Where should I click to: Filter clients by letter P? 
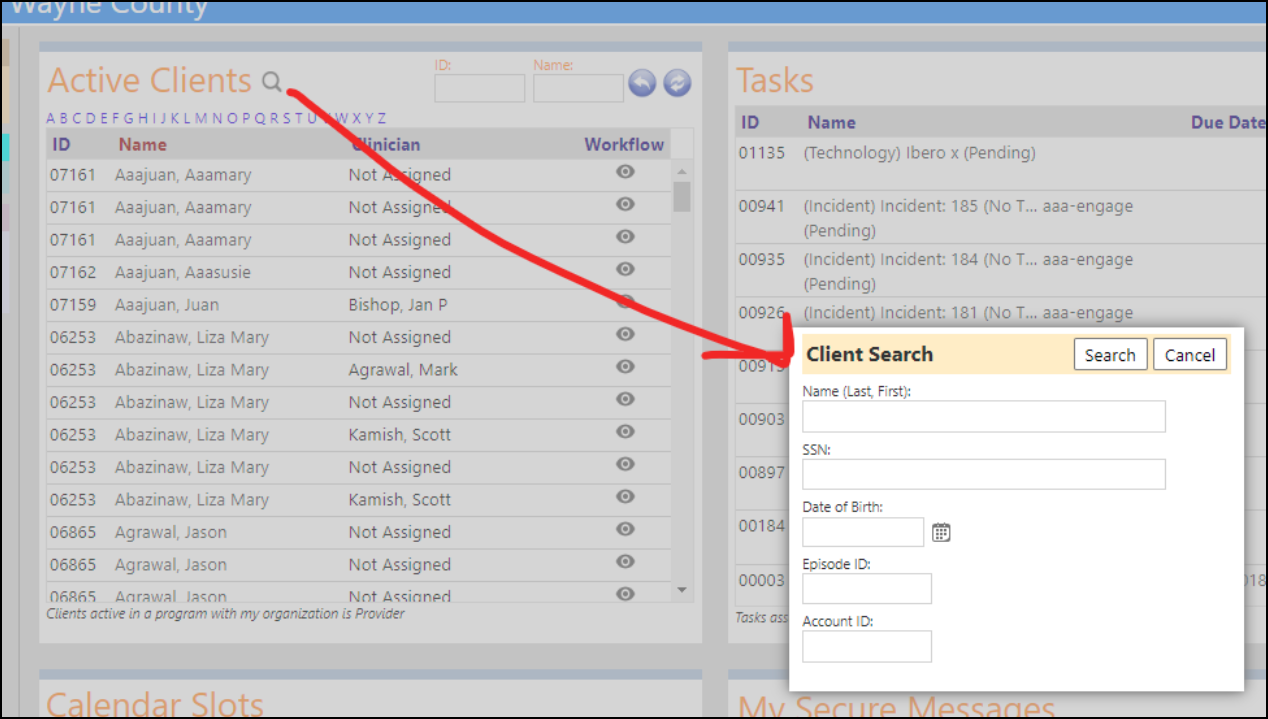click(246, 118)
